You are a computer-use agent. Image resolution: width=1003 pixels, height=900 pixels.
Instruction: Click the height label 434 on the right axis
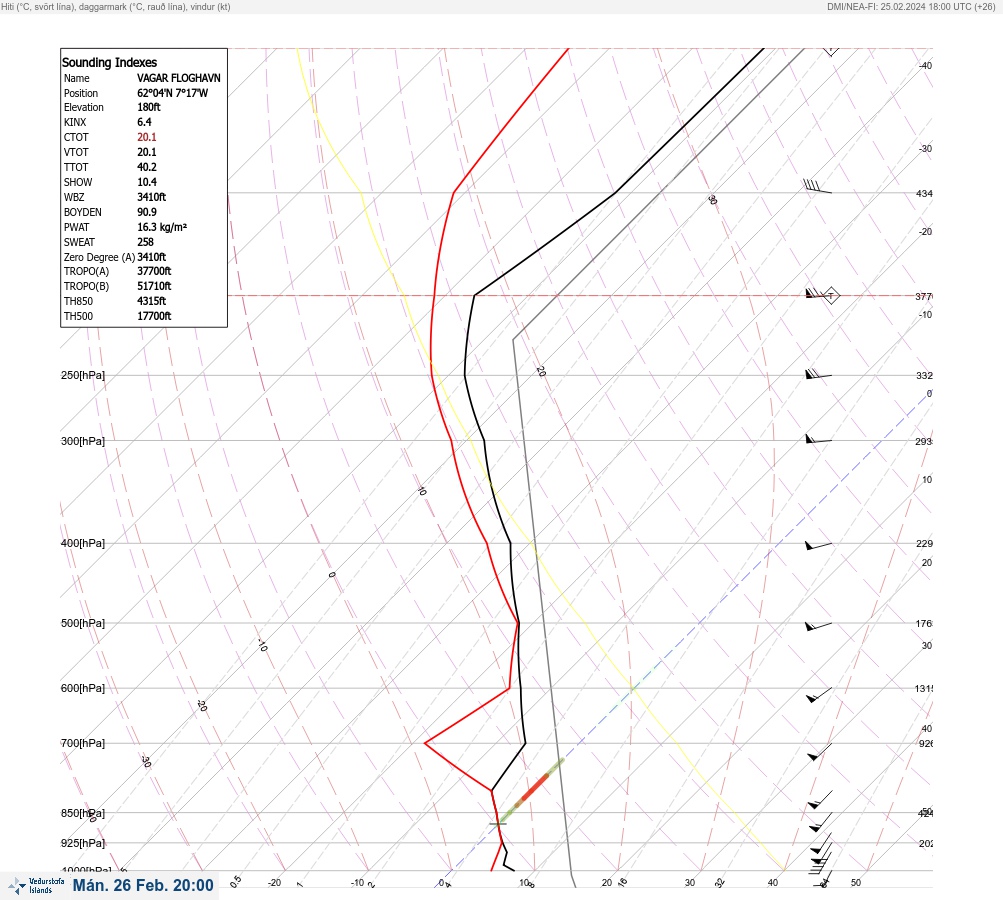point(924,193)
